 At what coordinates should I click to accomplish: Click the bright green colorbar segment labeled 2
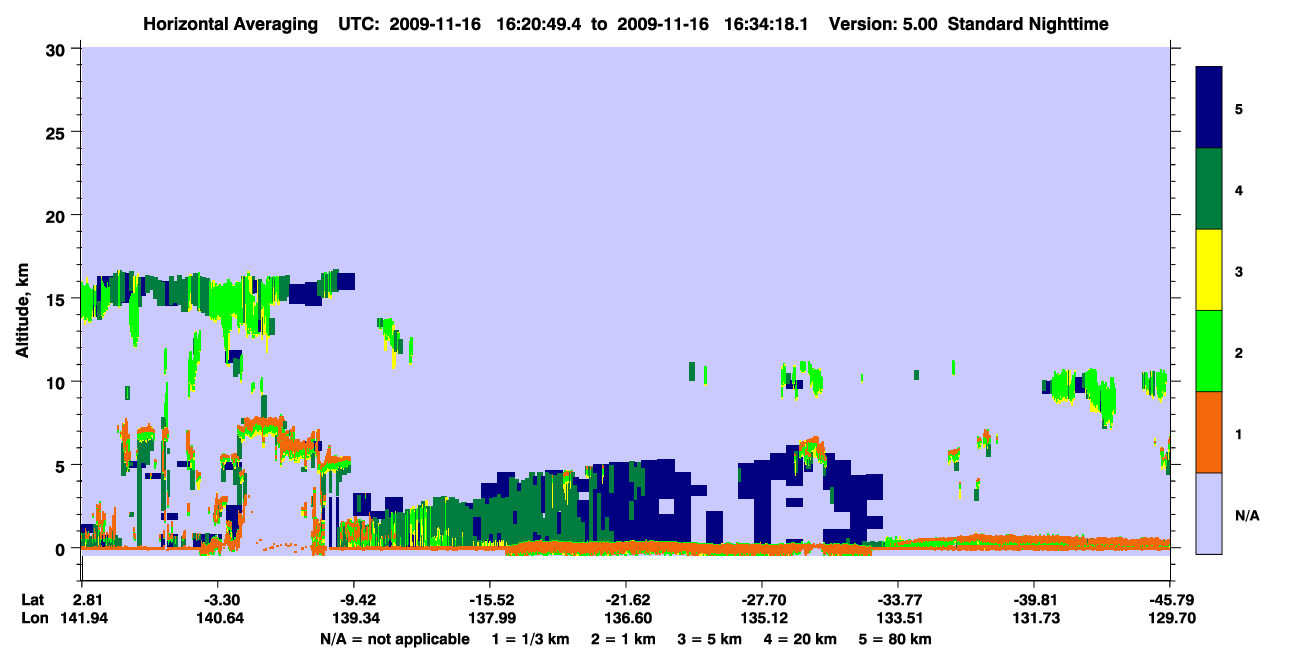coord(1209,351)
